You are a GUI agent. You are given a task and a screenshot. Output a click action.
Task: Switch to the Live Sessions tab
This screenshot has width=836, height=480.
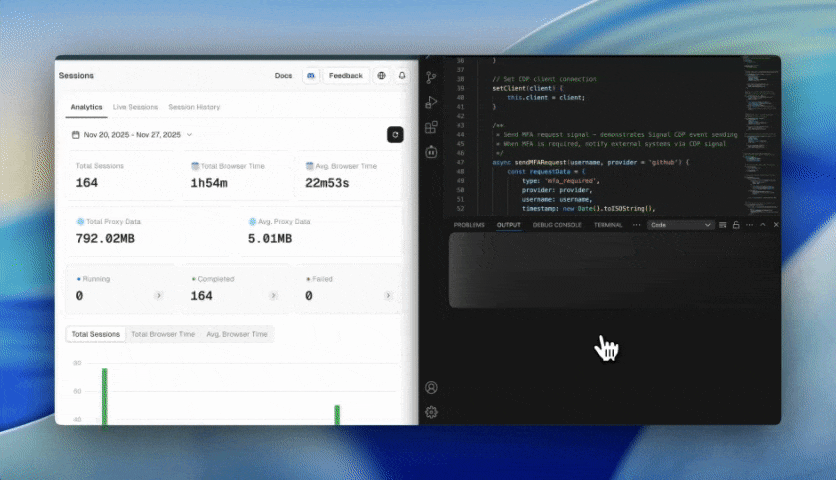pos(135,107)
